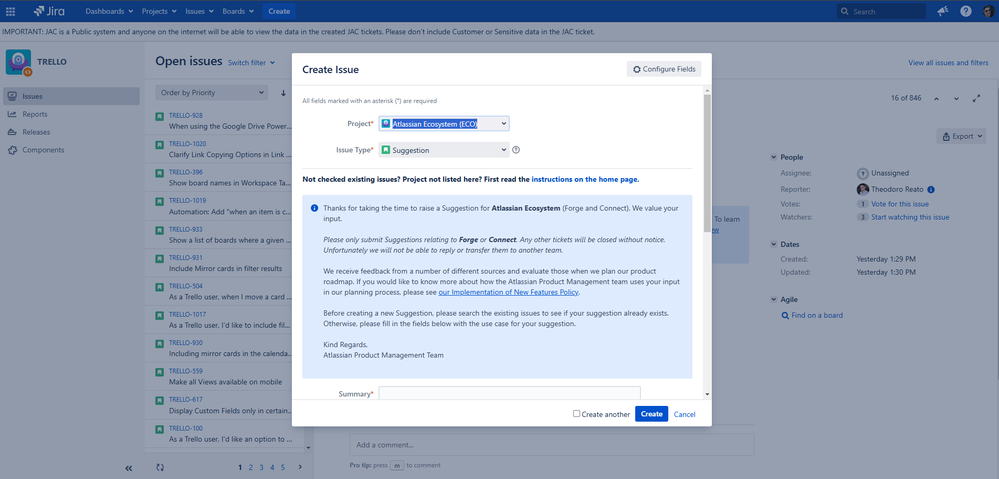Open instructions on the home page link
The image size is (999, 479).
tap(585, 180)
